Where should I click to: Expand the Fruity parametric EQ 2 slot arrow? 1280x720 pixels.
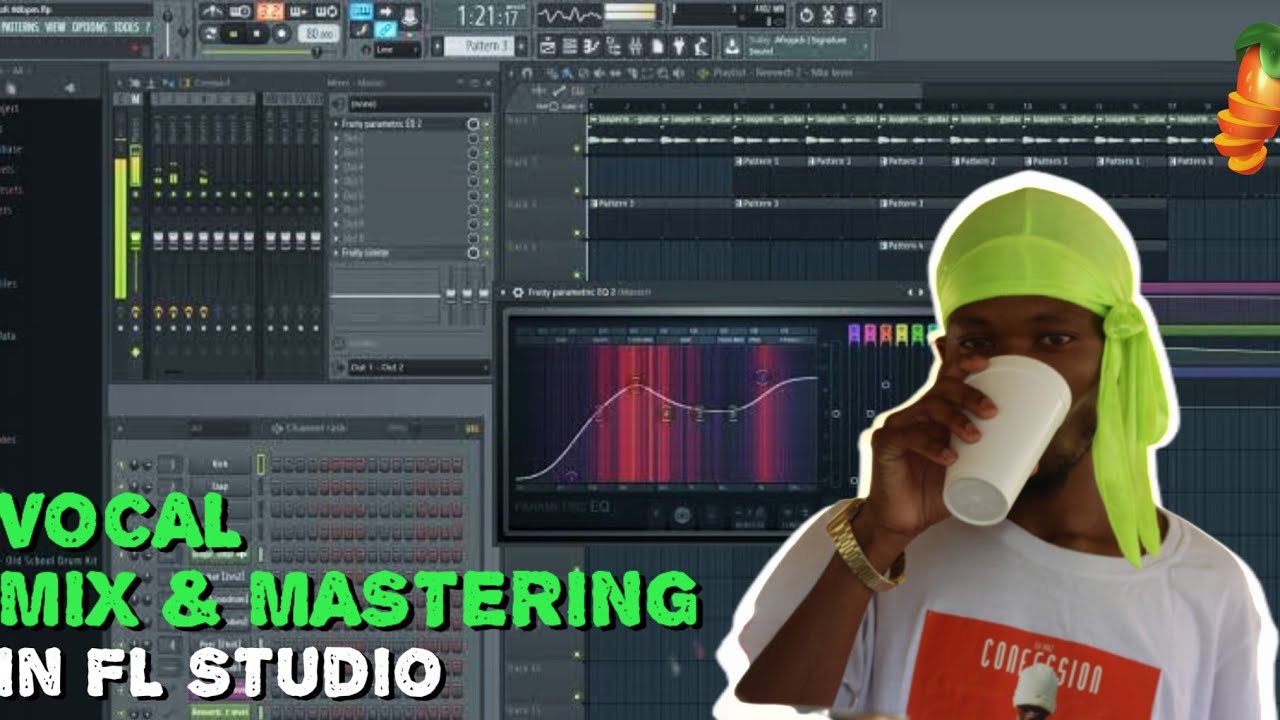tap(336, 124)
